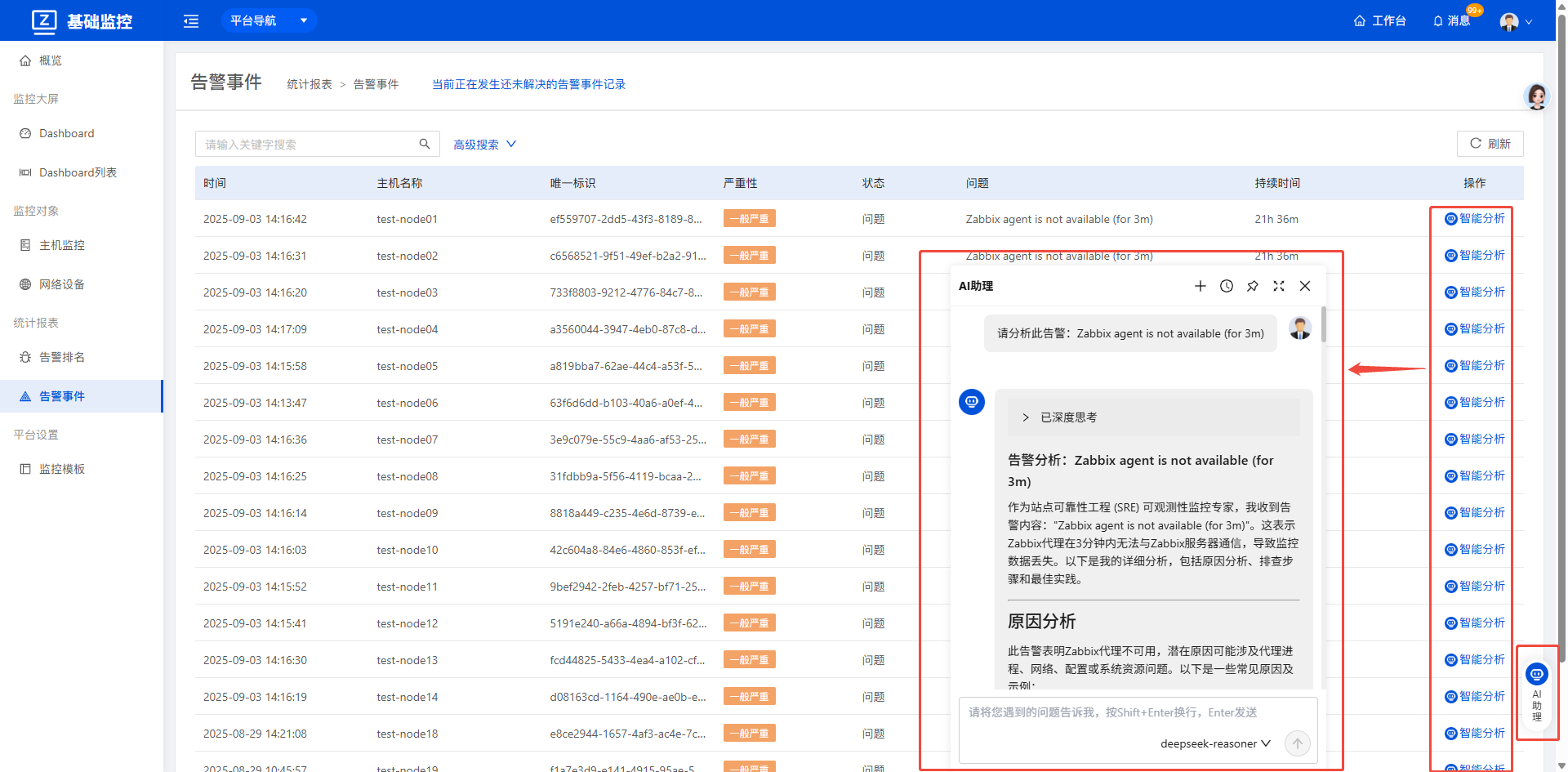Open user avatar menu in header

pos(1516,22)
